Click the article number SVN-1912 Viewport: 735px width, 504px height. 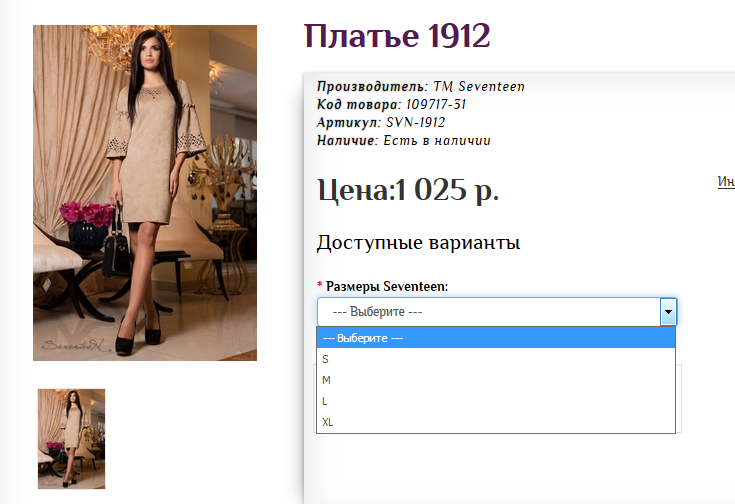click(416, 122)
